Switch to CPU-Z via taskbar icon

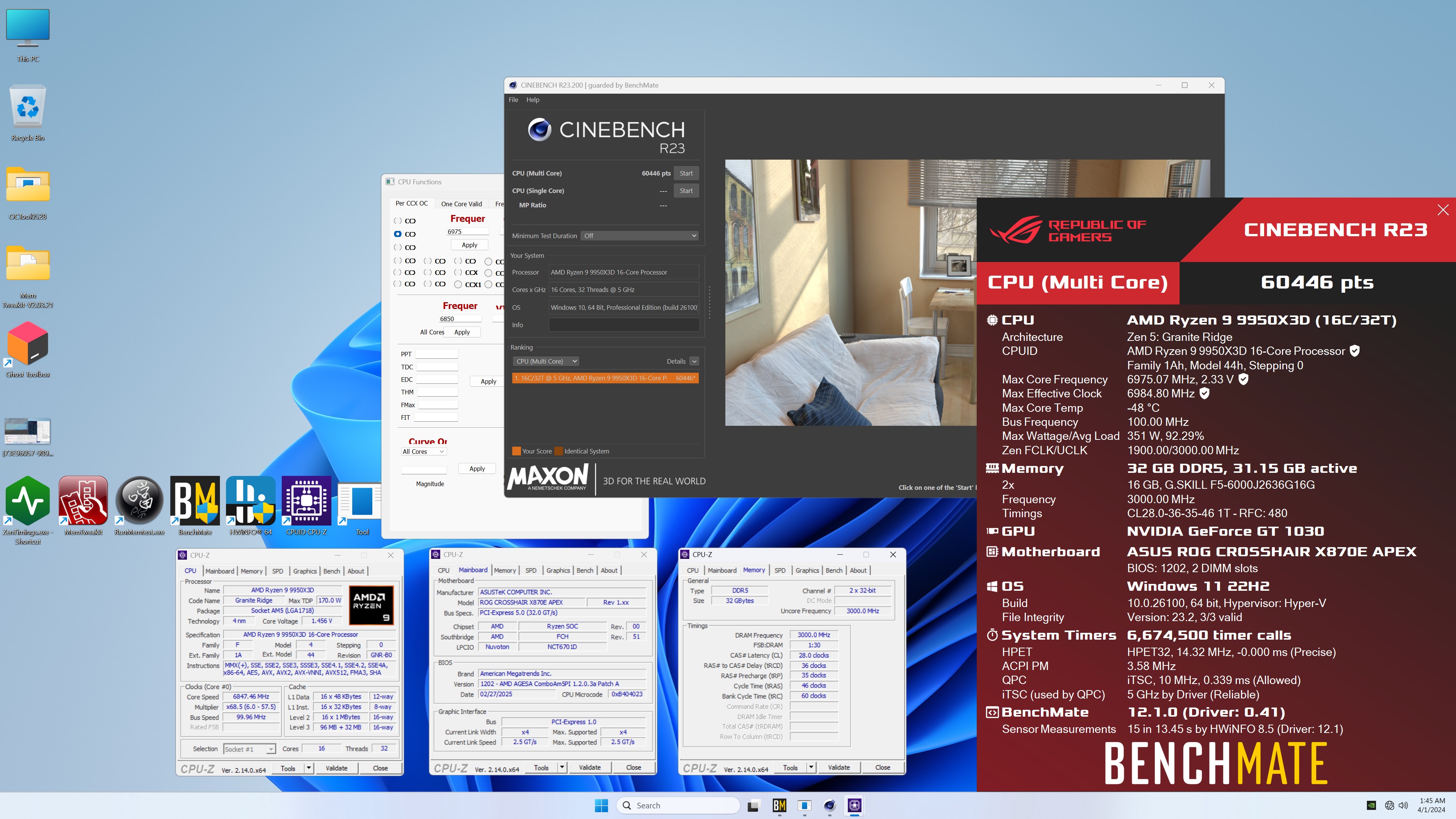tap(855, 805)
